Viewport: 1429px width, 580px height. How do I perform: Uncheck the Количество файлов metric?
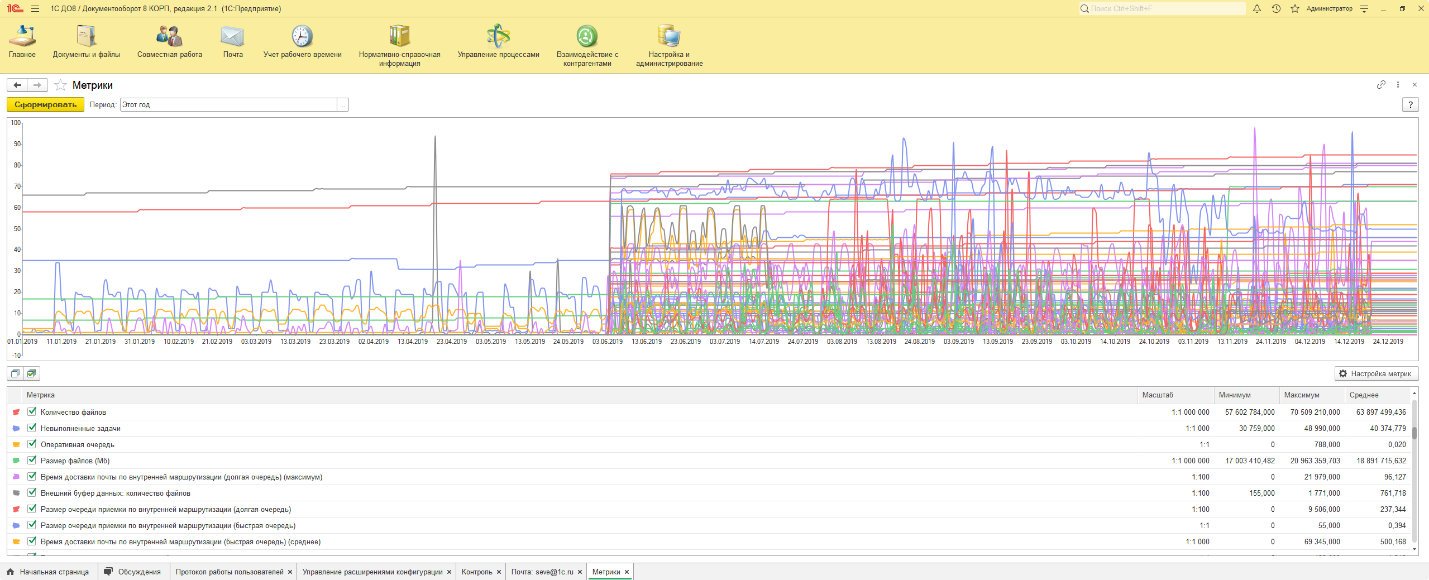coord(32,412)
